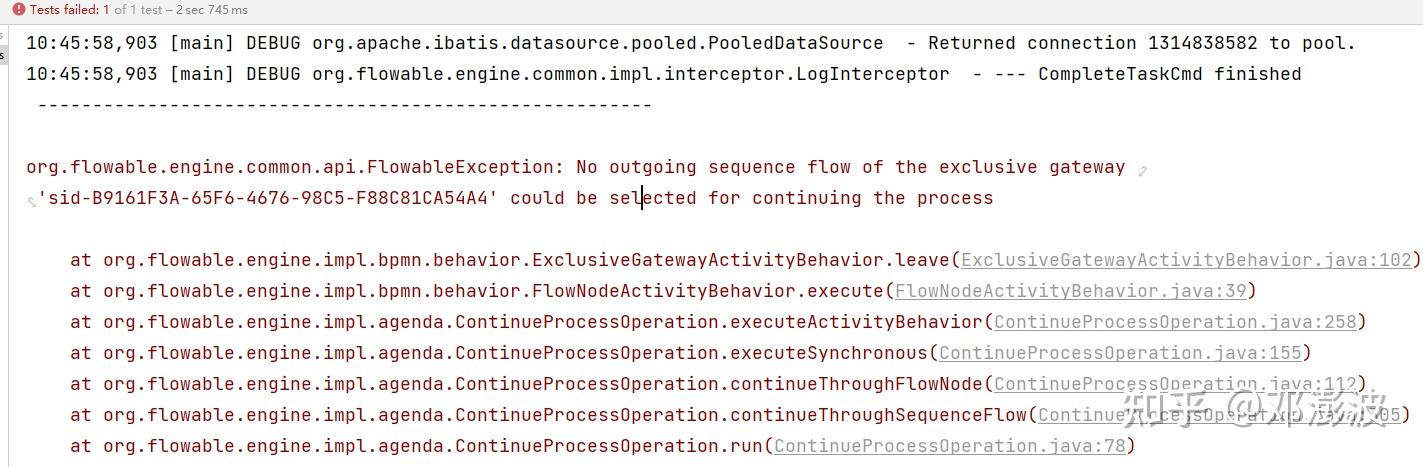Navigate to ContinueProcessOperation.java:112 link
The width and height of the screenshot is (1423, 467).
(1175, 384)
